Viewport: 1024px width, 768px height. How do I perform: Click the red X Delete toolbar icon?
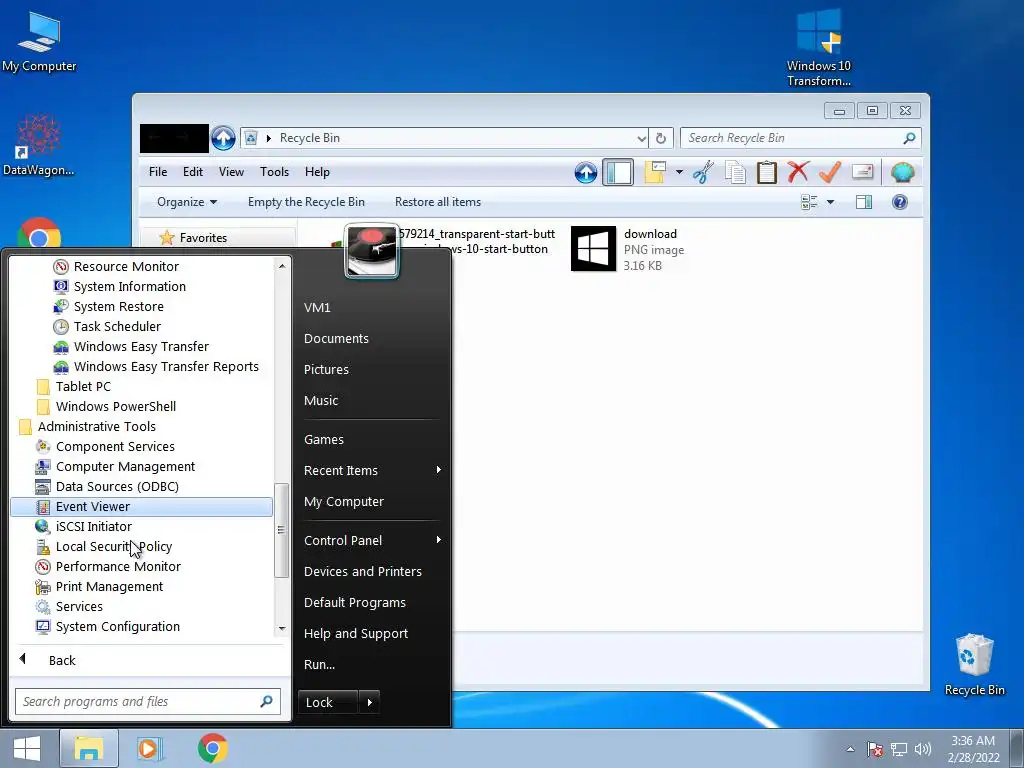798,172
